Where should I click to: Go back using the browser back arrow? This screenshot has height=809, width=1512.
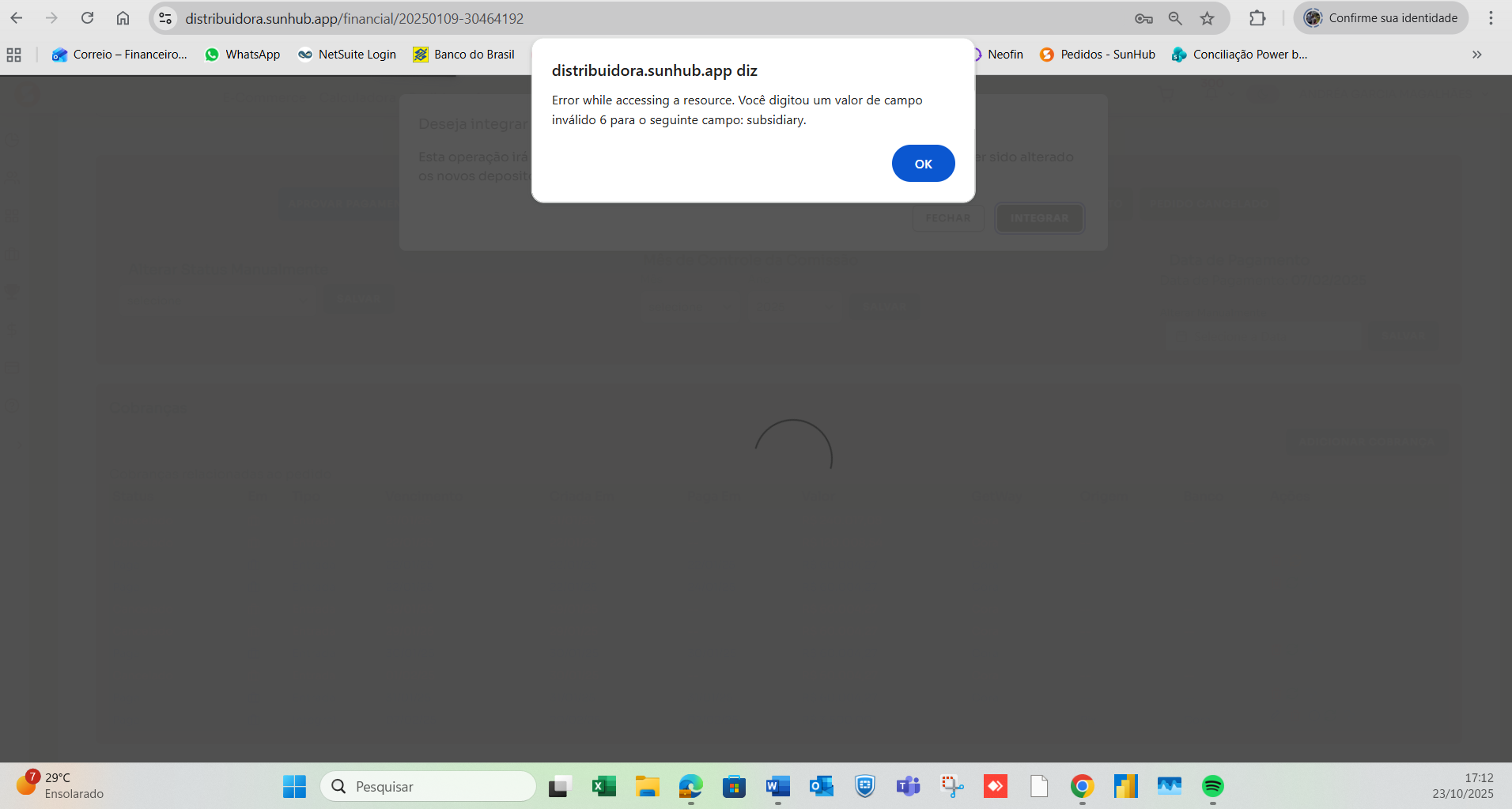(x=17, y=18)
